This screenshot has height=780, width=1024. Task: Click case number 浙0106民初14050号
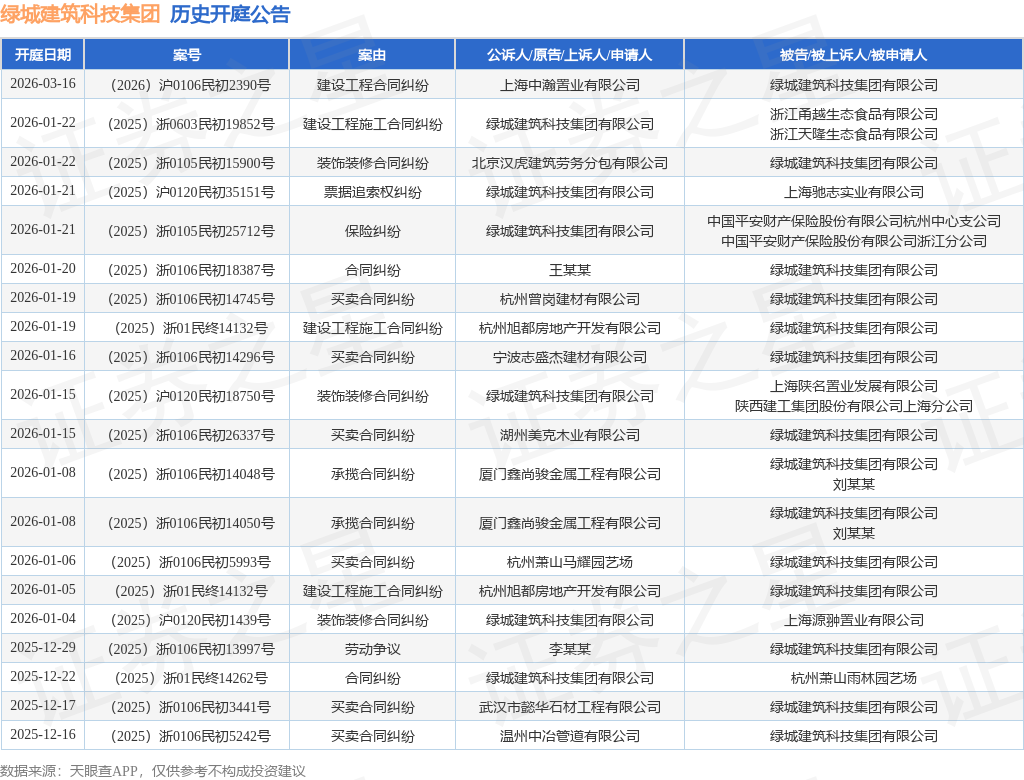pos(191,523)
